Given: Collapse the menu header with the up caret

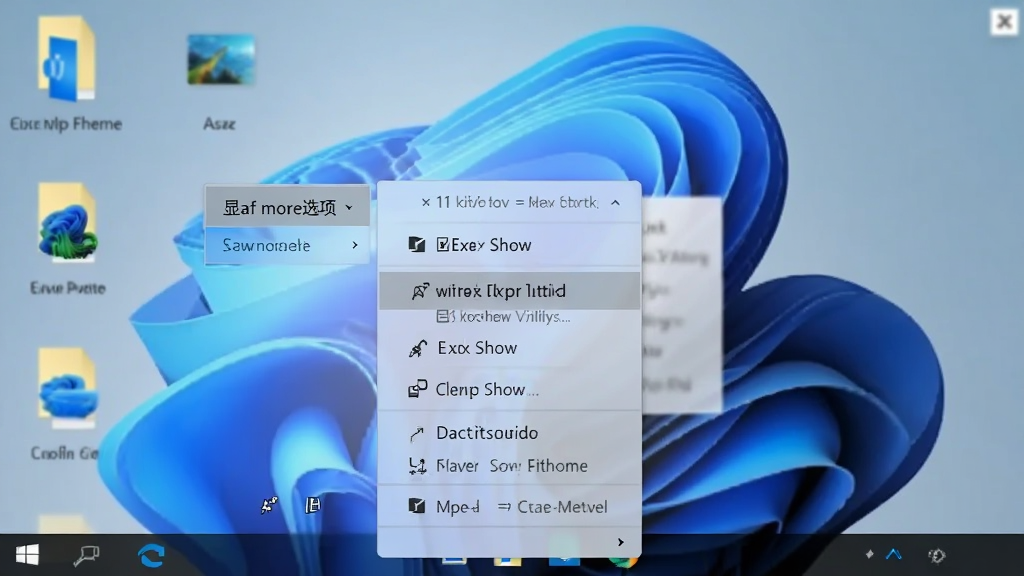Looking at the screenshot, I should coord(615,202).
